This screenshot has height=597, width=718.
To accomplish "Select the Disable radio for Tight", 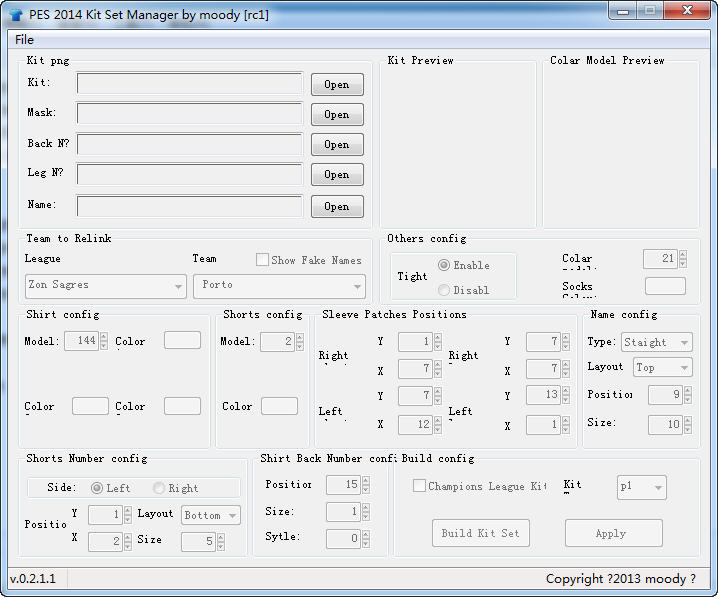I will click(x=444, y=290).
